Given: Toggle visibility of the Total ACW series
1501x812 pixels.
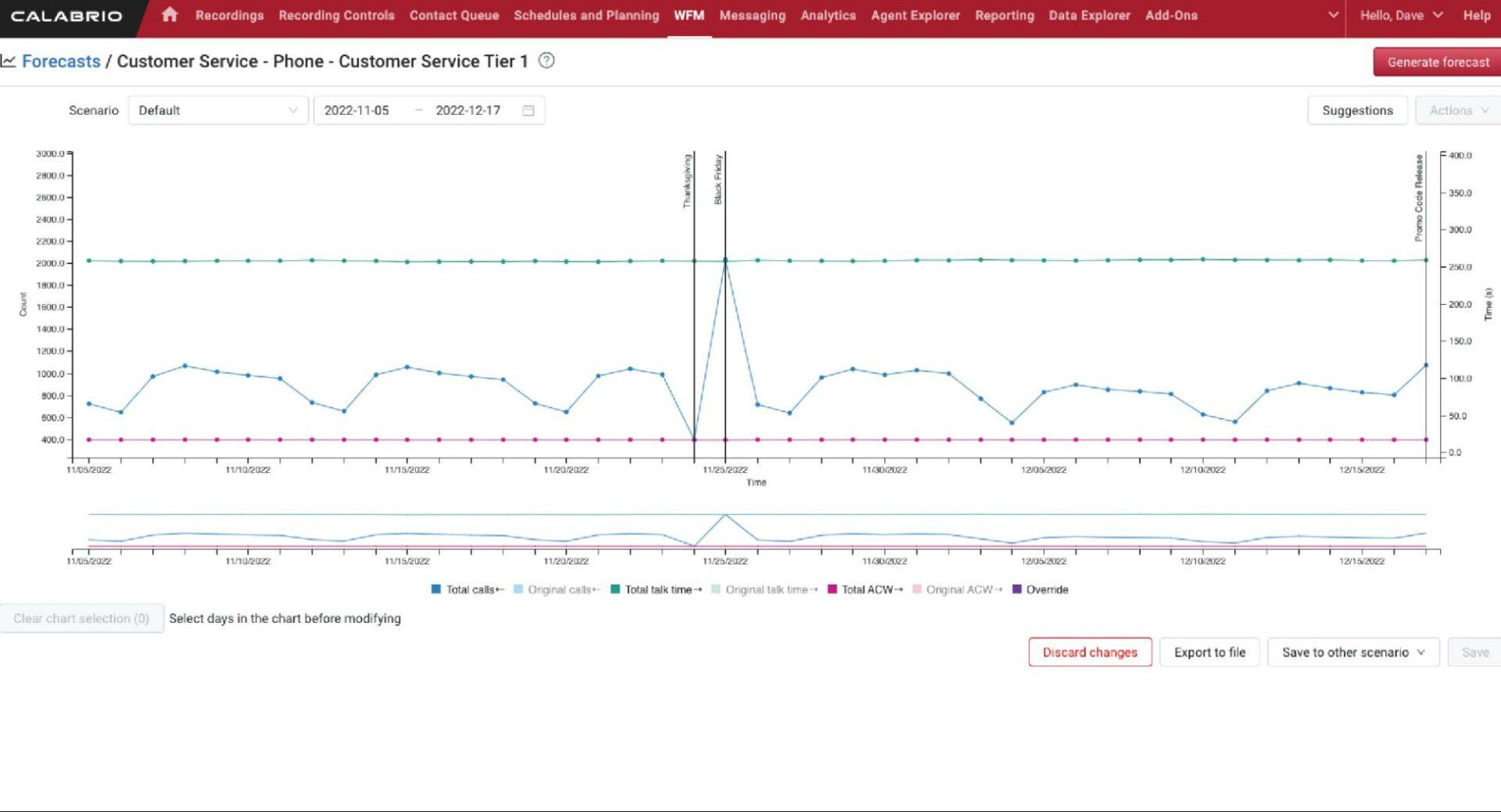Looking at the screenshot, I should pos(833,589).
